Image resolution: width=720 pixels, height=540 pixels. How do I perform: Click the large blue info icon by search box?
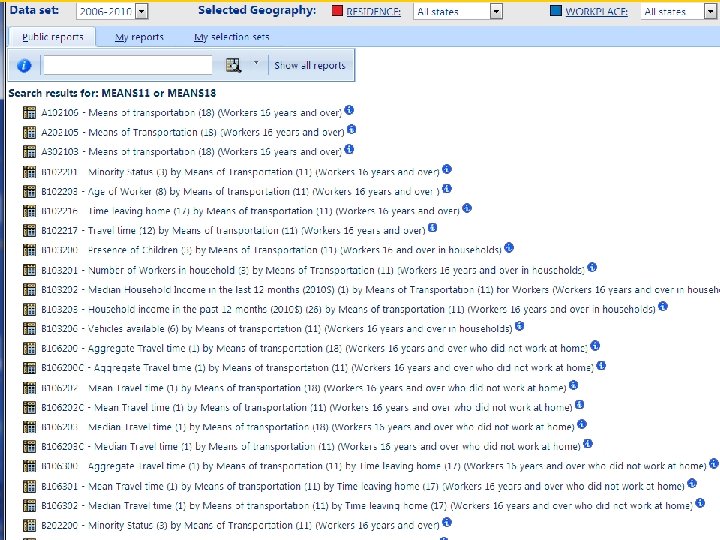pyautogui.click(x=24, y=65)
